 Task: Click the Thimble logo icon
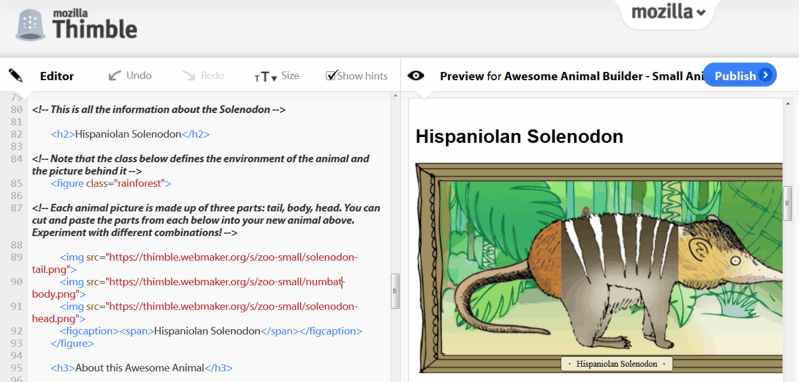click(31, 24)
